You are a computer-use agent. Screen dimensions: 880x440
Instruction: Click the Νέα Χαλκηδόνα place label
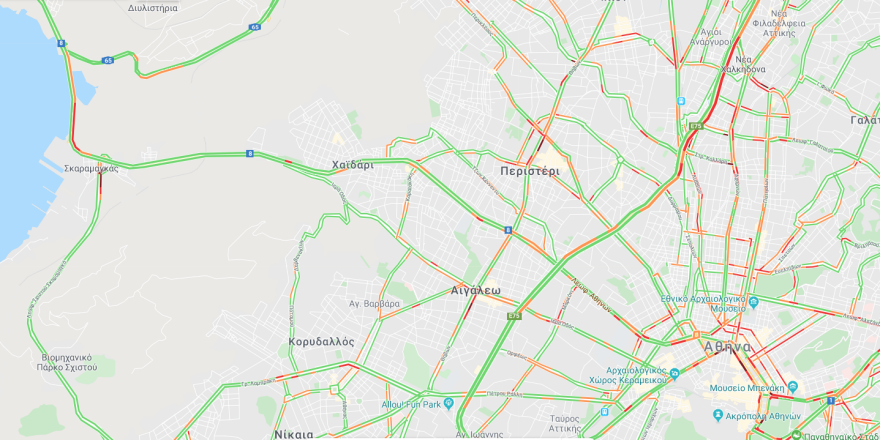pyautogui.click(x=744, y=65)
